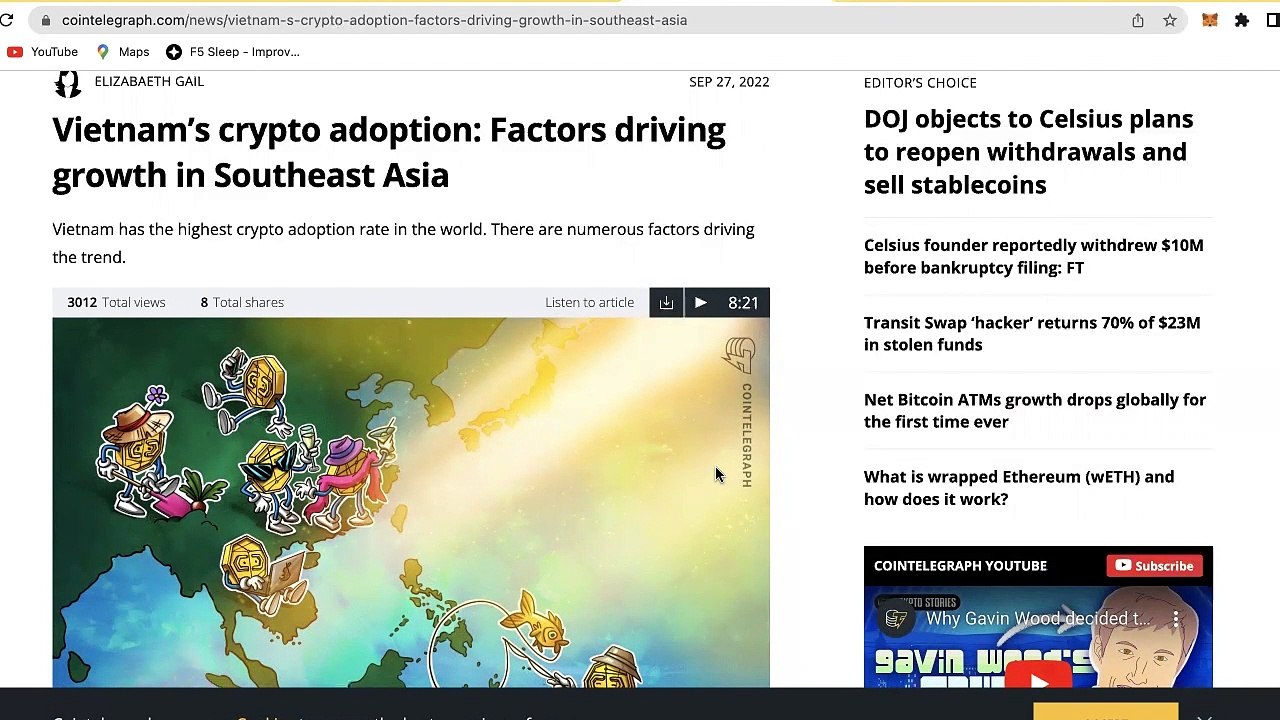Viewport: 1280px width, 720px height.
Task: Click the article subtitle about highest adoption rate
Action: coord(403,243)
